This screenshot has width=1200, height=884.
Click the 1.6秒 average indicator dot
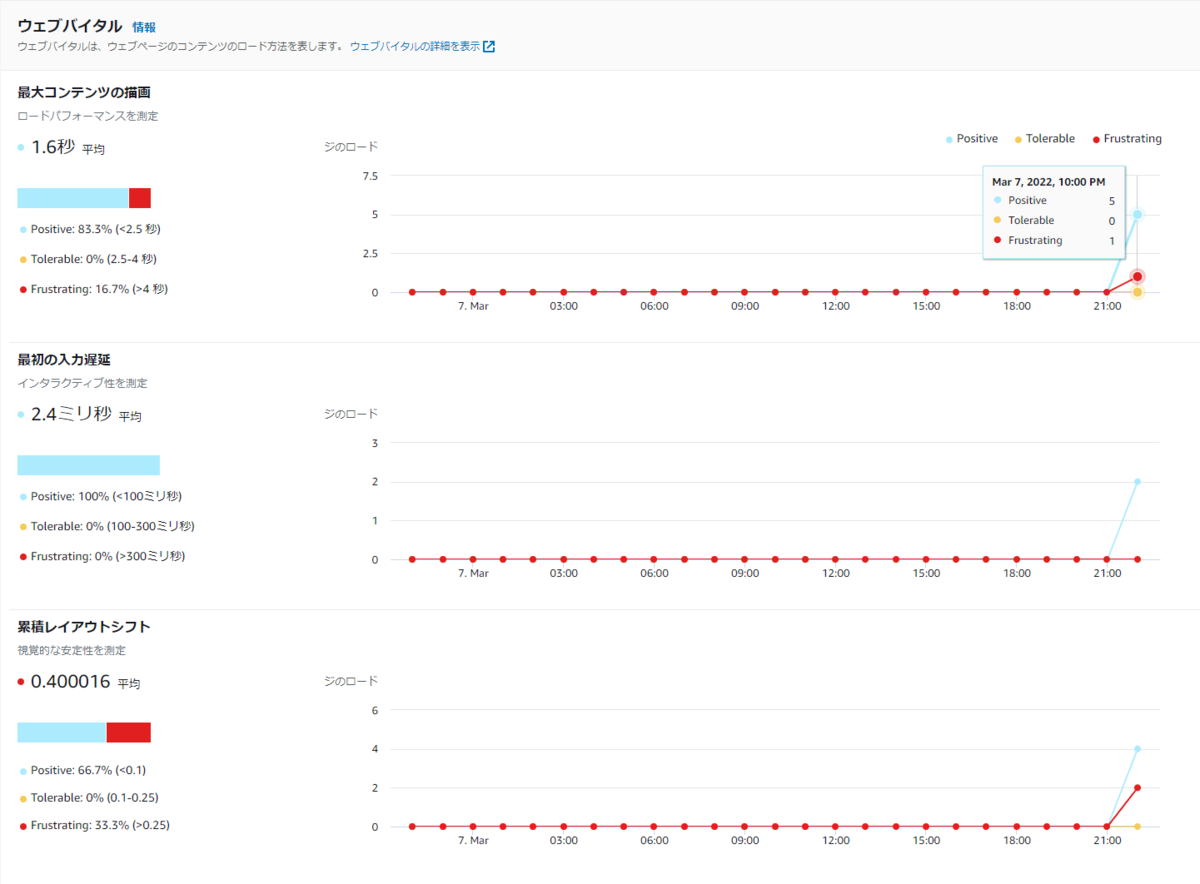click(x=21, y=147)
